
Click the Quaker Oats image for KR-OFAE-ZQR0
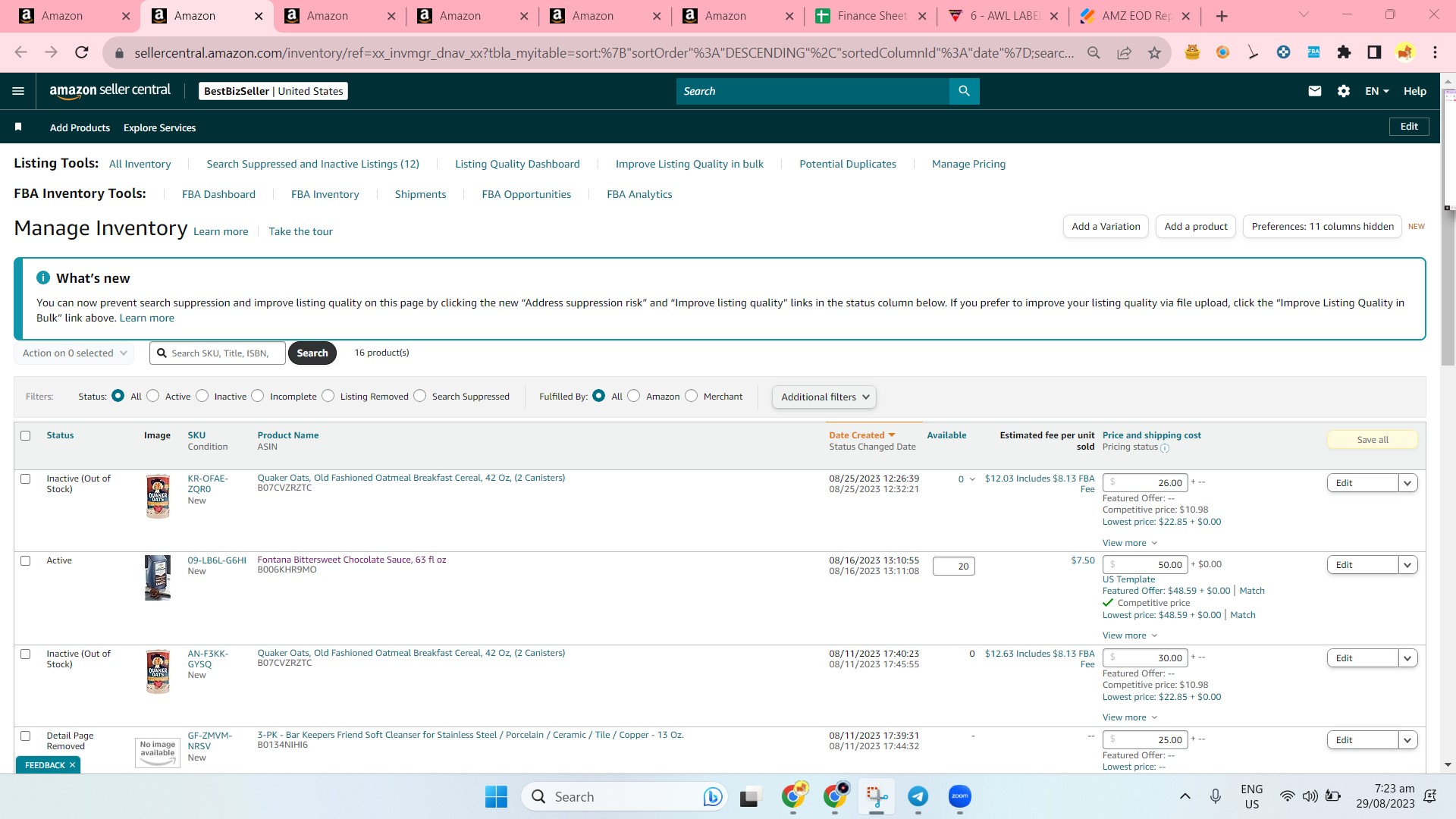[x=158, y=497]
